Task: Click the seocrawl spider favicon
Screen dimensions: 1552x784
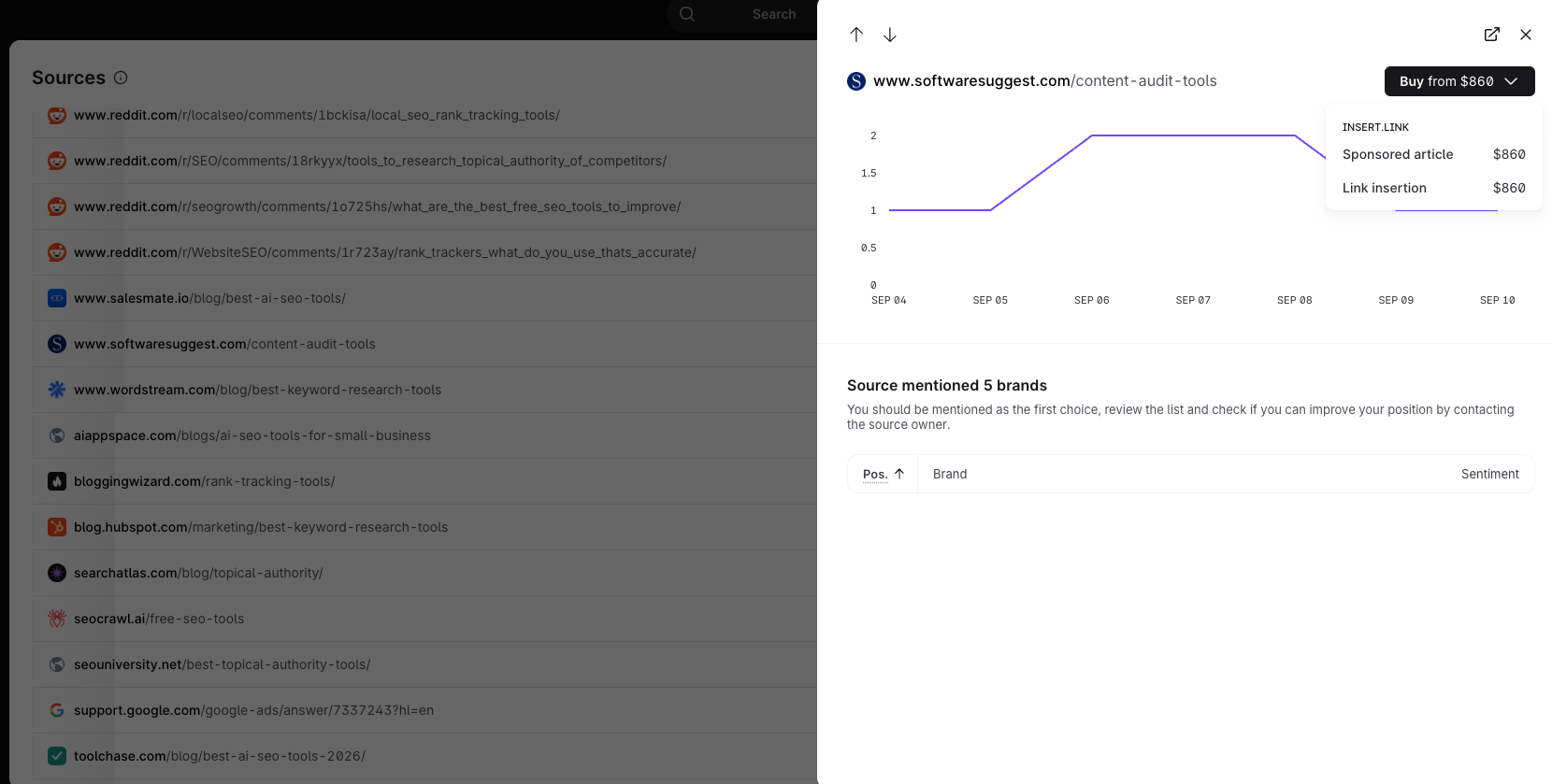Action: point(57,619)
